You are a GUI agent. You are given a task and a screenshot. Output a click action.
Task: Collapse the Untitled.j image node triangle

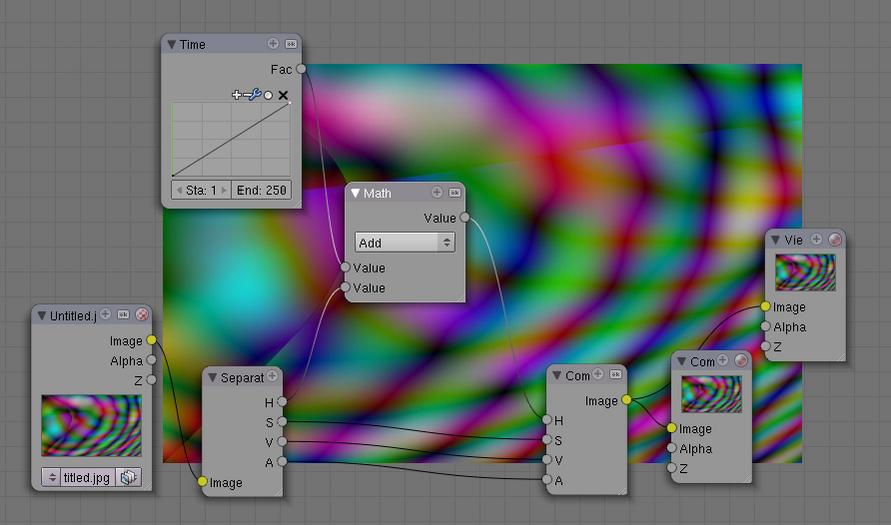[41, 315]
